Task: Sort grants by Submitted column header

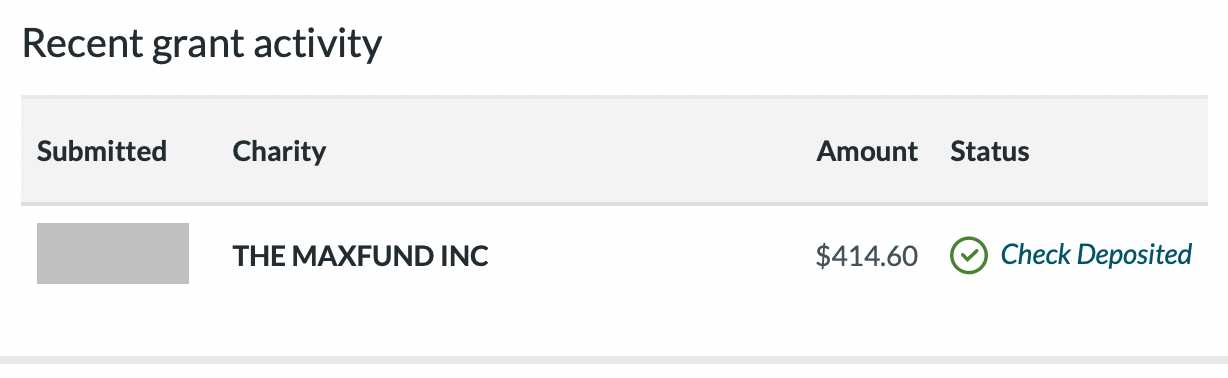Action: [x=102, y=152]
